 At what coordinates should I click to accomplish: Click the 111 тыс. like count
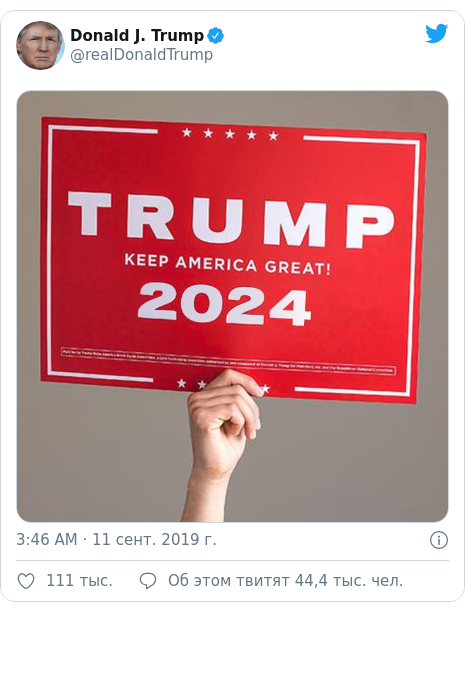(79, 581)
